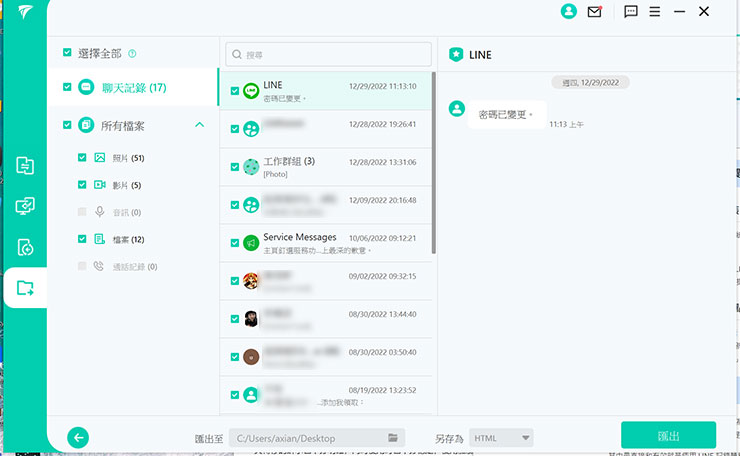
Task: Click the avatar of 09/02/2022 chat
Action: (x=251, y=281)
